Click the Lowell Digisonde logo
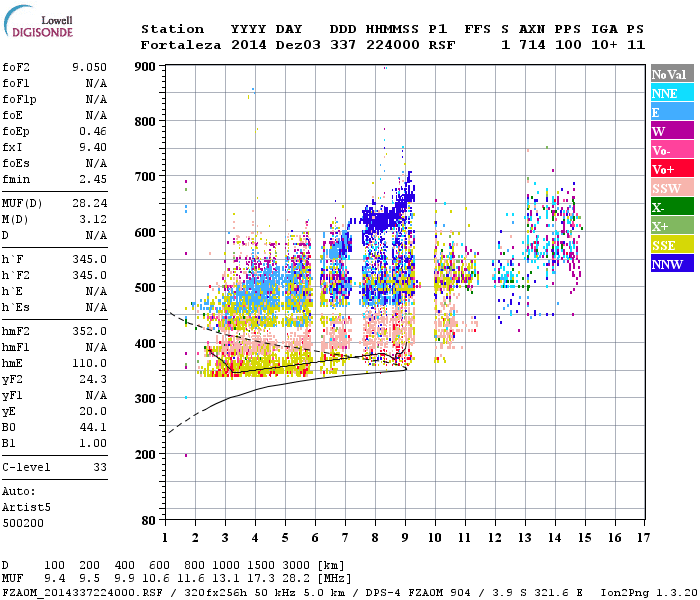This screenshot has width=700, height=600. pos(38,21)
